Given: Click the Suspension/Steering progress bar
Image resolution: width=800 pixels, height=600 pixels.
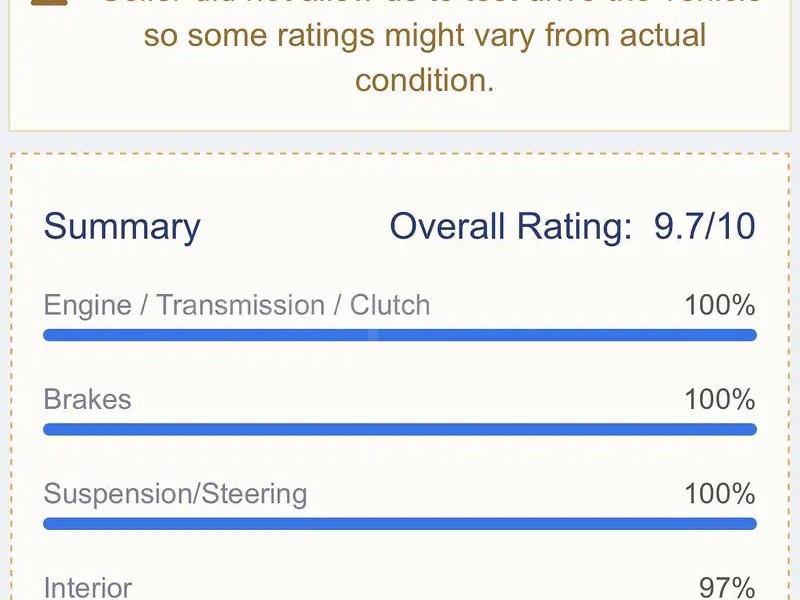Looking at the screenshot, I should 400,523.
